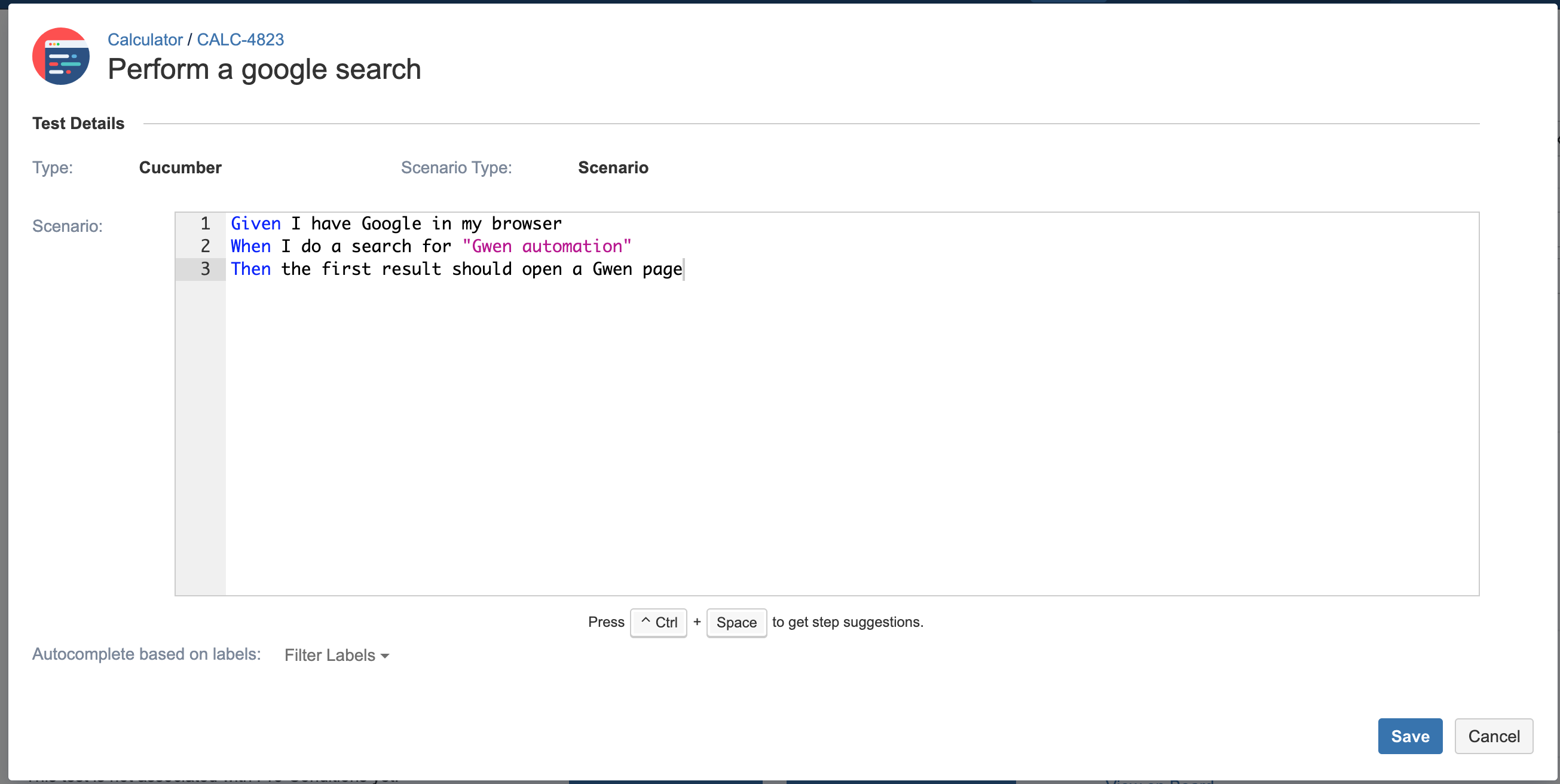Click the 'to get step suggestions.' hint text

[x=847, y=622]
